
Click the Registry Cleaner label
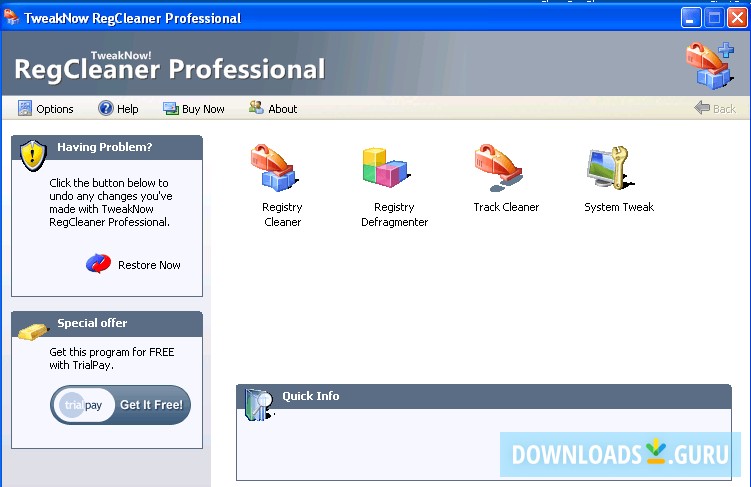[282, 215]
